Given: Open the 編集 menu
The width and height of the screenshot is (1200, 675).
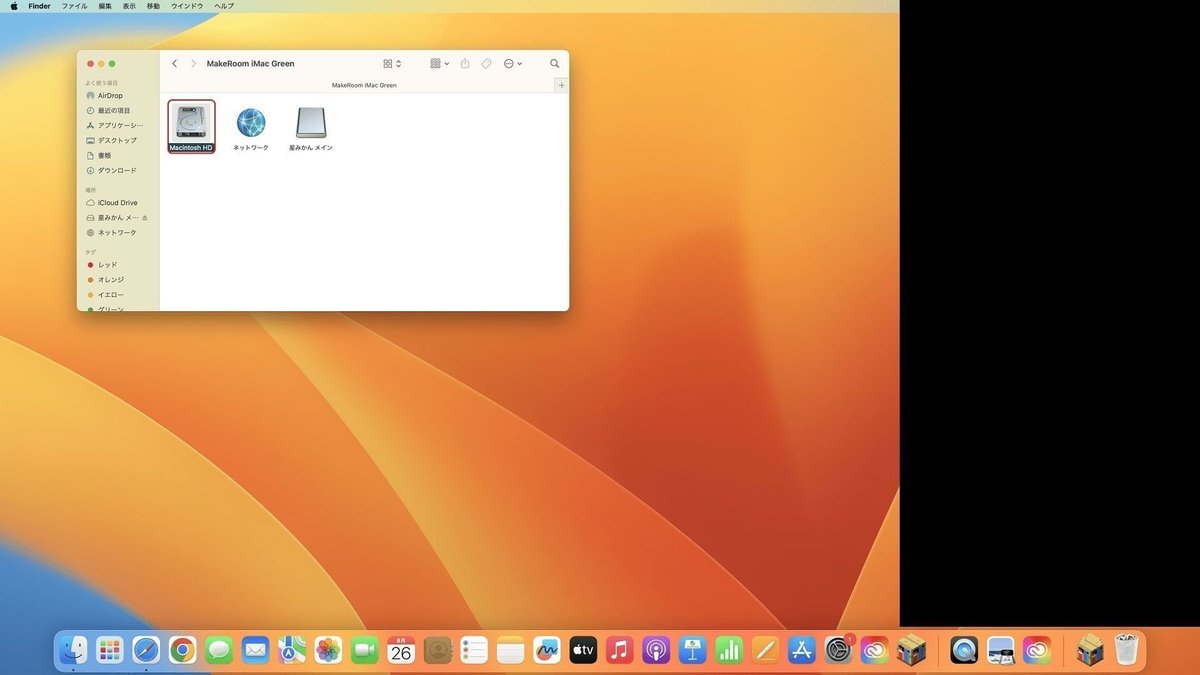Looking at the screenshot, I should point(105,6).
